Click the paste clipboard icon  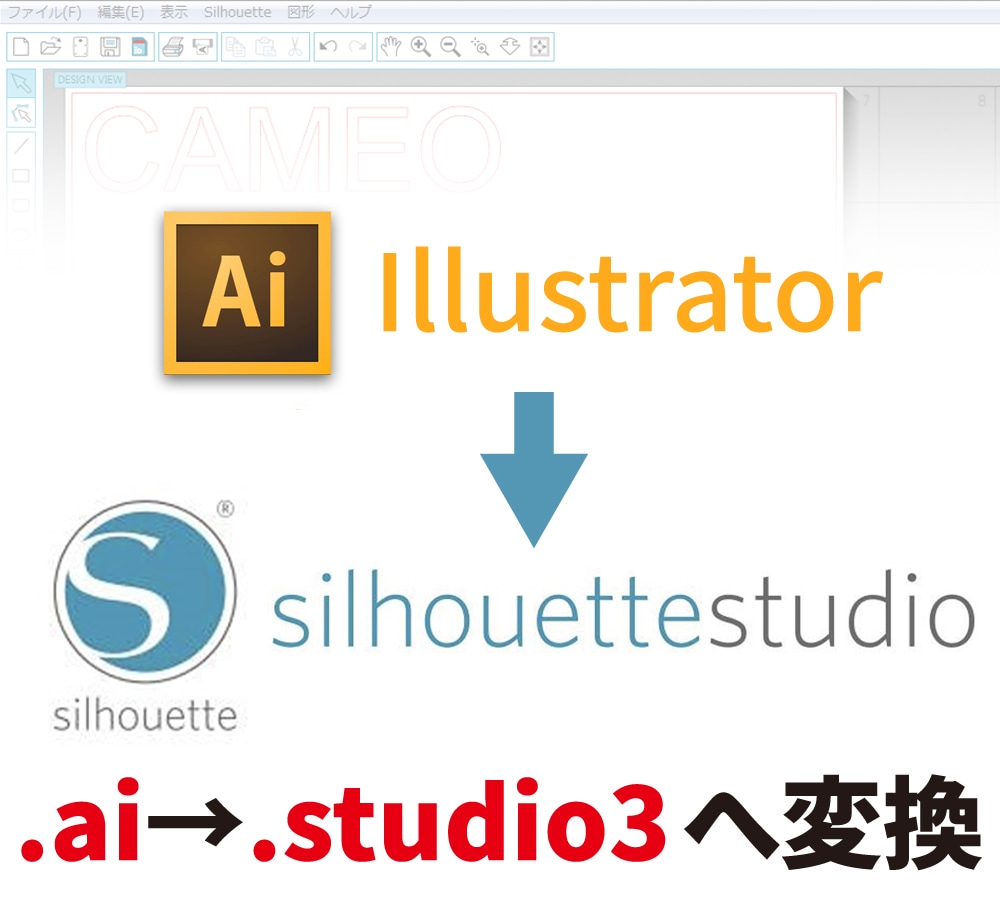(x=265, y=47)
